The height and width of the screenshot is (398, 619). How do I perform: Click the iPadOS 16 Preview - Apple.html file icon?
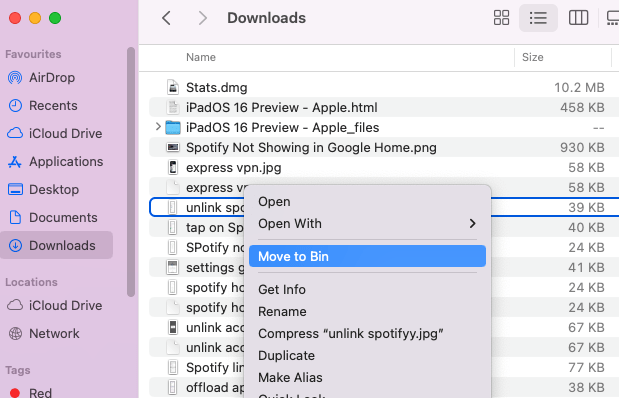(173, 107)
